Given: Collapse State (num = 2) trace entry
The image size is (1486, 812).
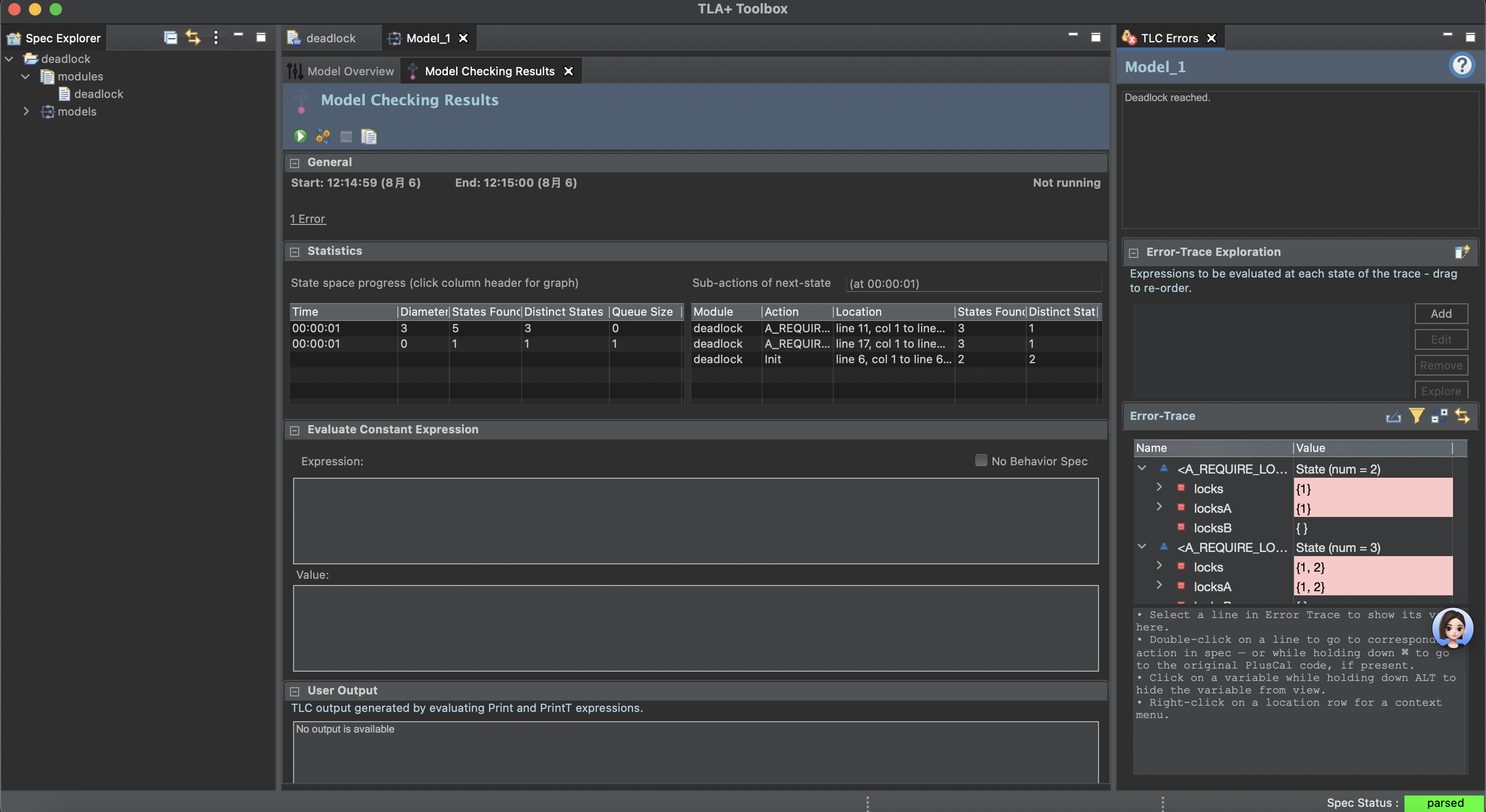Looking at the screenshot, I should (1142, 468).
